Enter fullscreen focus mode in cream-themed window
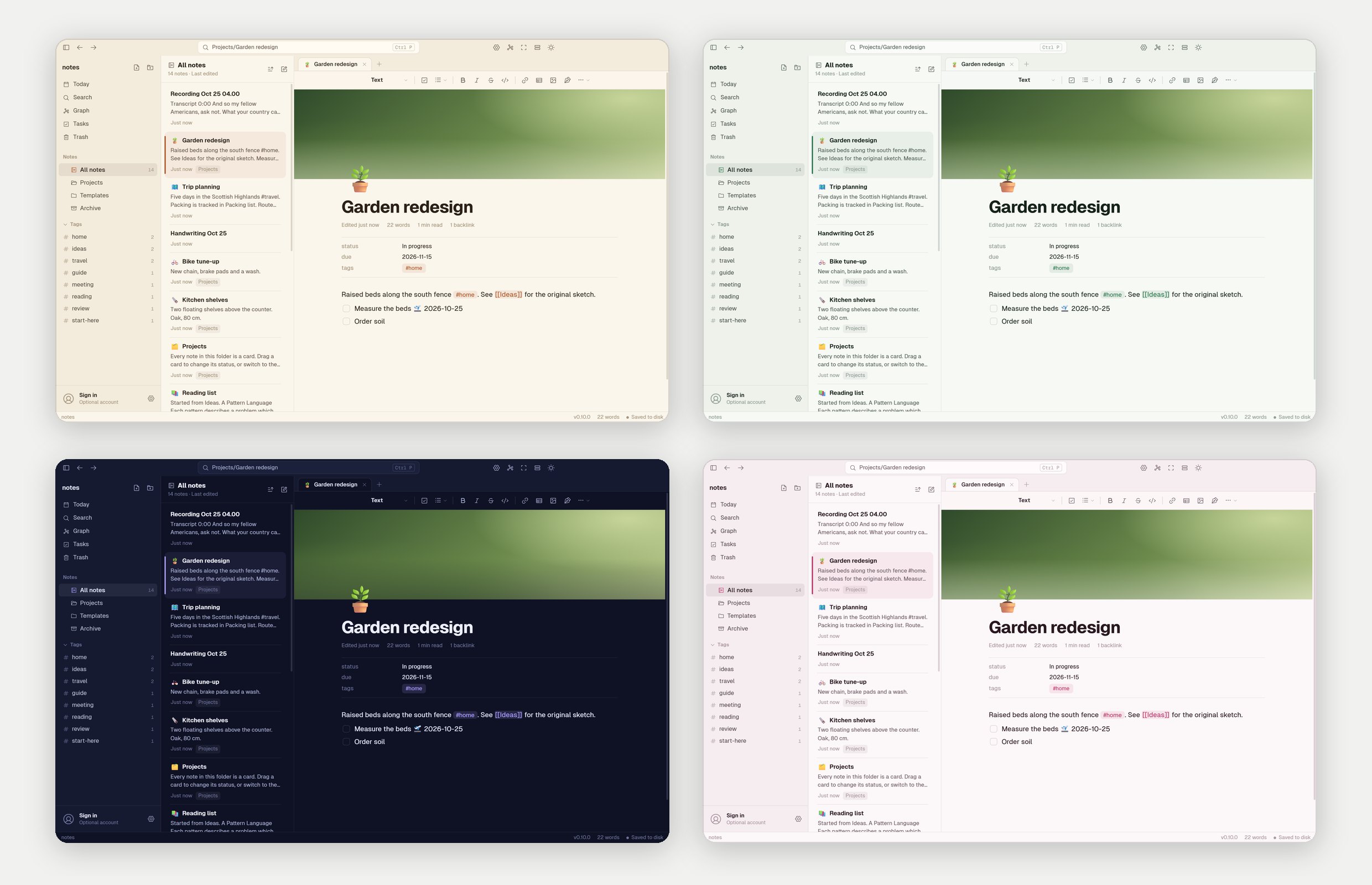 (x=523, y=48)
